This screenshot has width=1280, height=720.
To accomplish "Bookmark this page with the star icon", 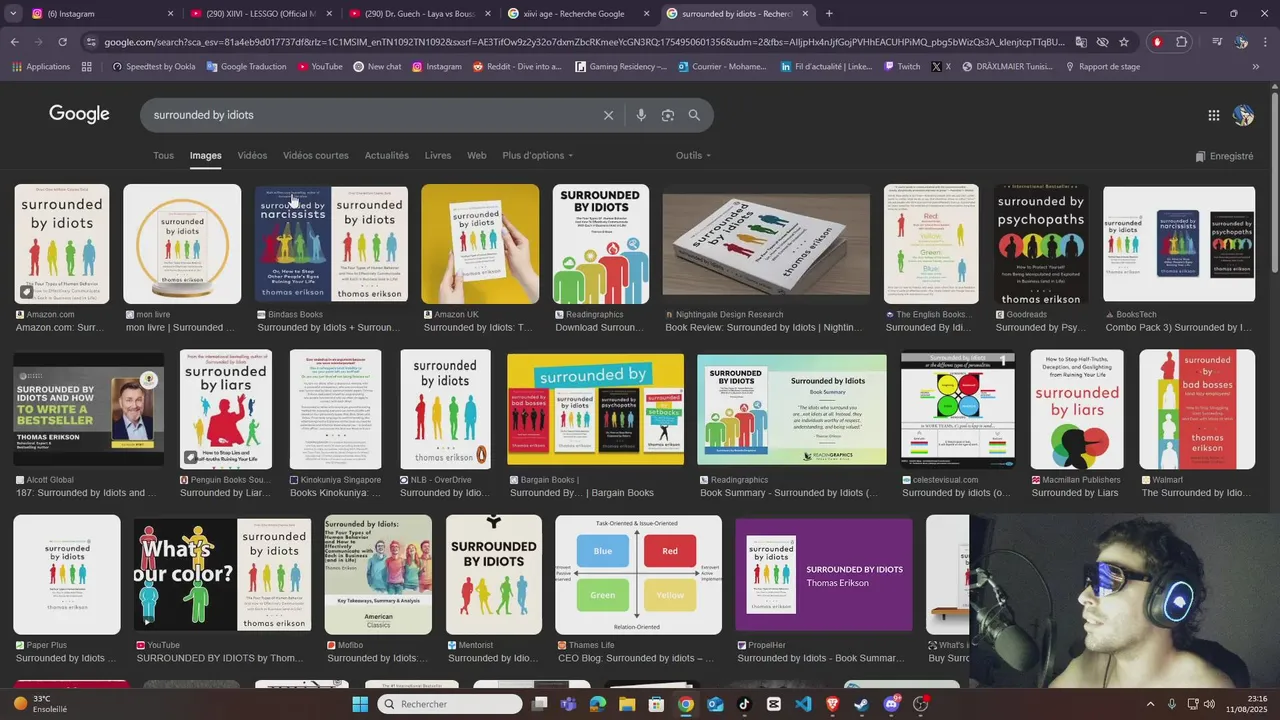I will click(x=1124, y=42).
